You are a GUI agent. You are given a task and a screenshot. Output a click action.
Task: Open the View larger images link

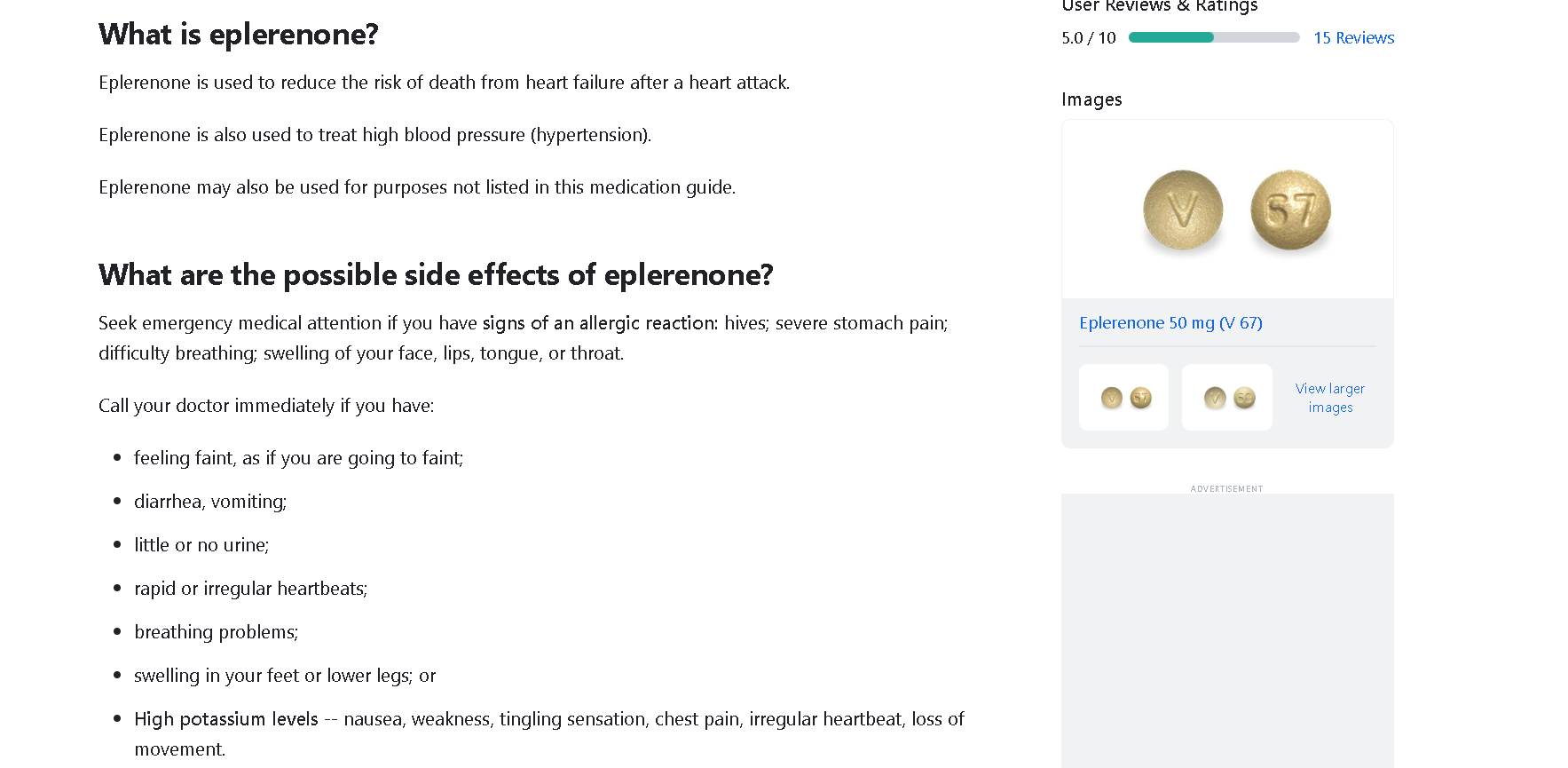pos(1329,398)
